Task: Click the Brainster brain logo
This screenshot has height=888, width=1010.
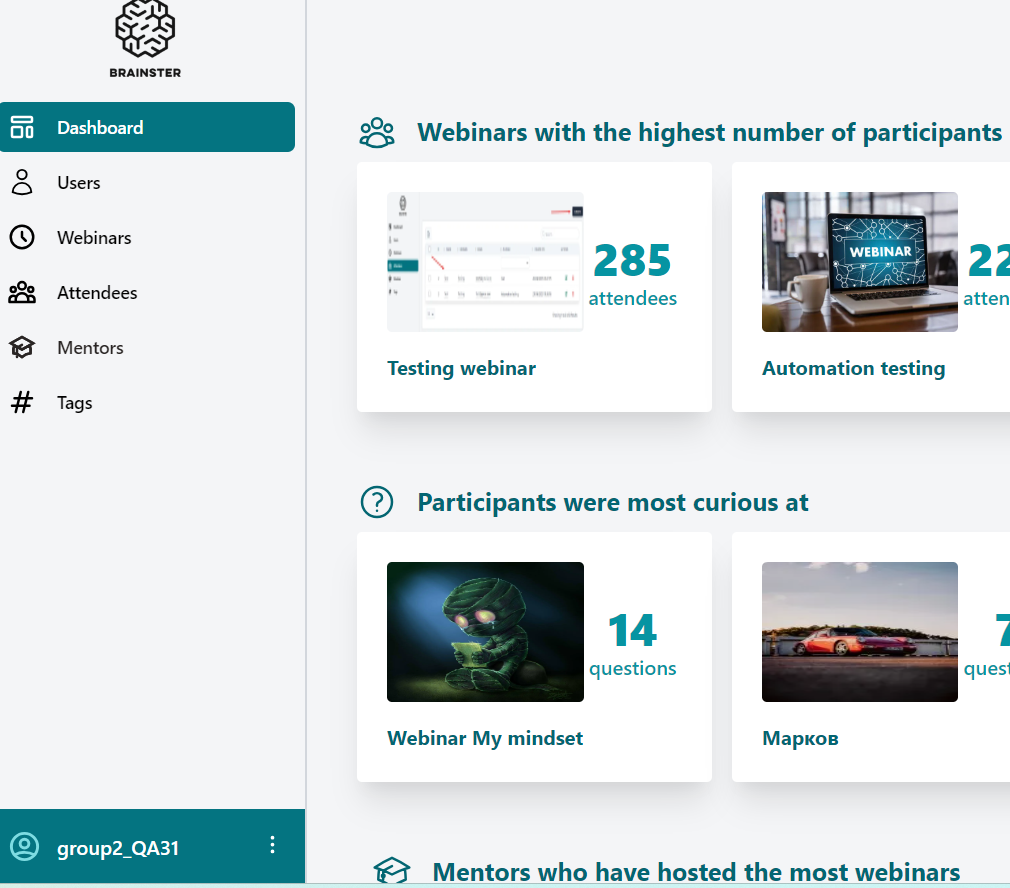Action: [x=145, y=30]
